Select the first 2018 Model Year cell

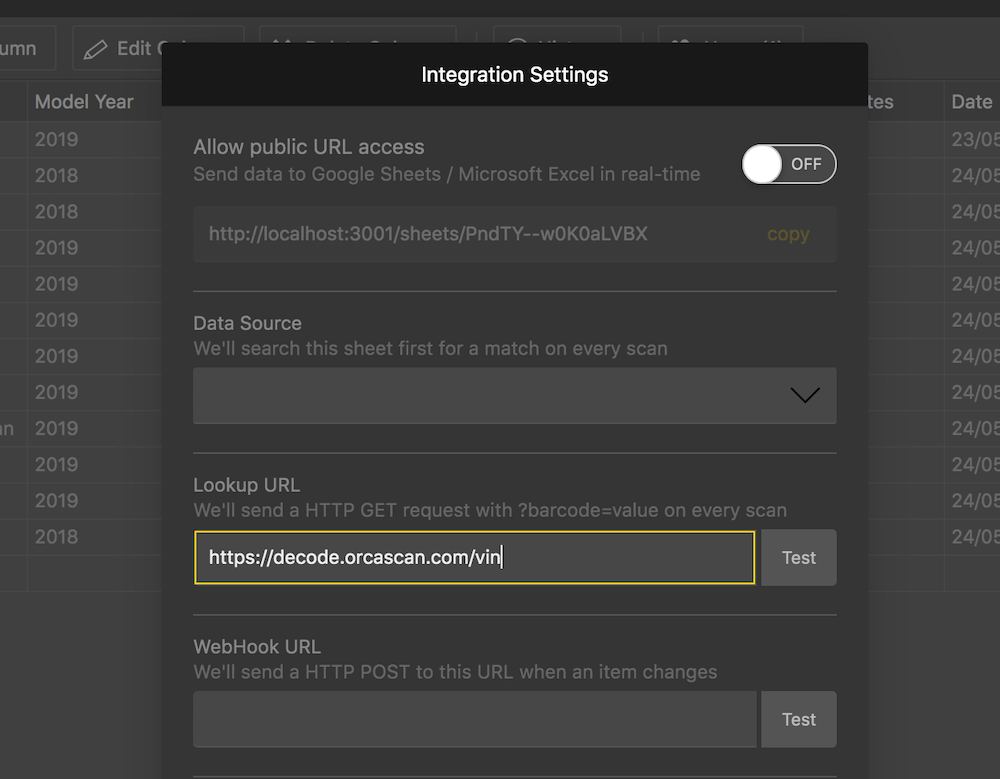(x=56, y=175)
